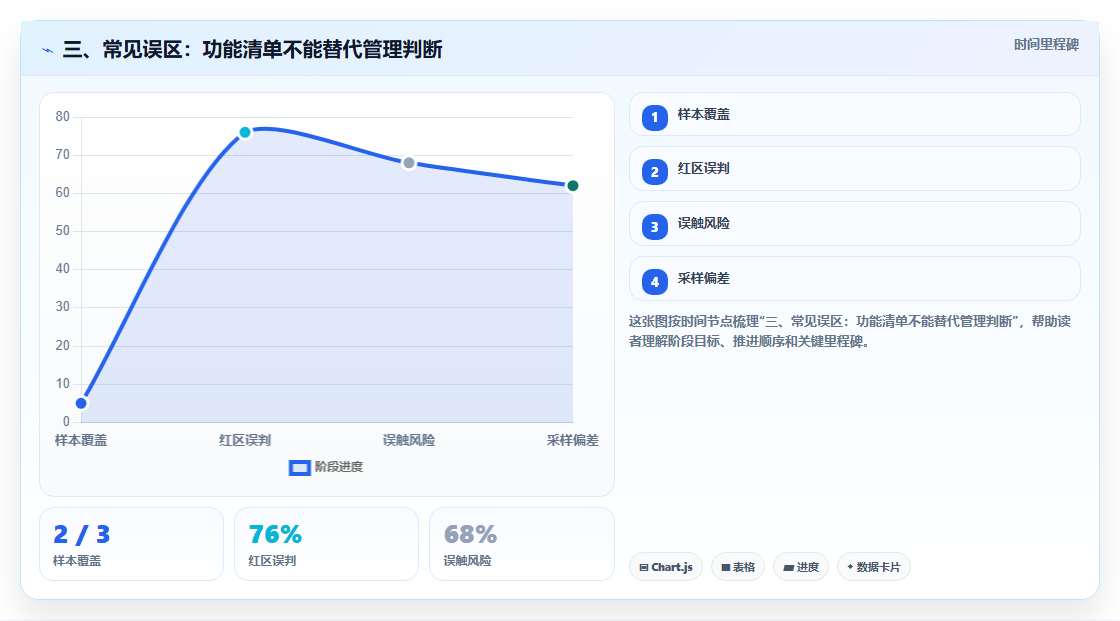Click the 样本覆盖 x-axis label
The width and height of the screenshot is (1120, 621).
pyautogui.click(x=81, y=440)
